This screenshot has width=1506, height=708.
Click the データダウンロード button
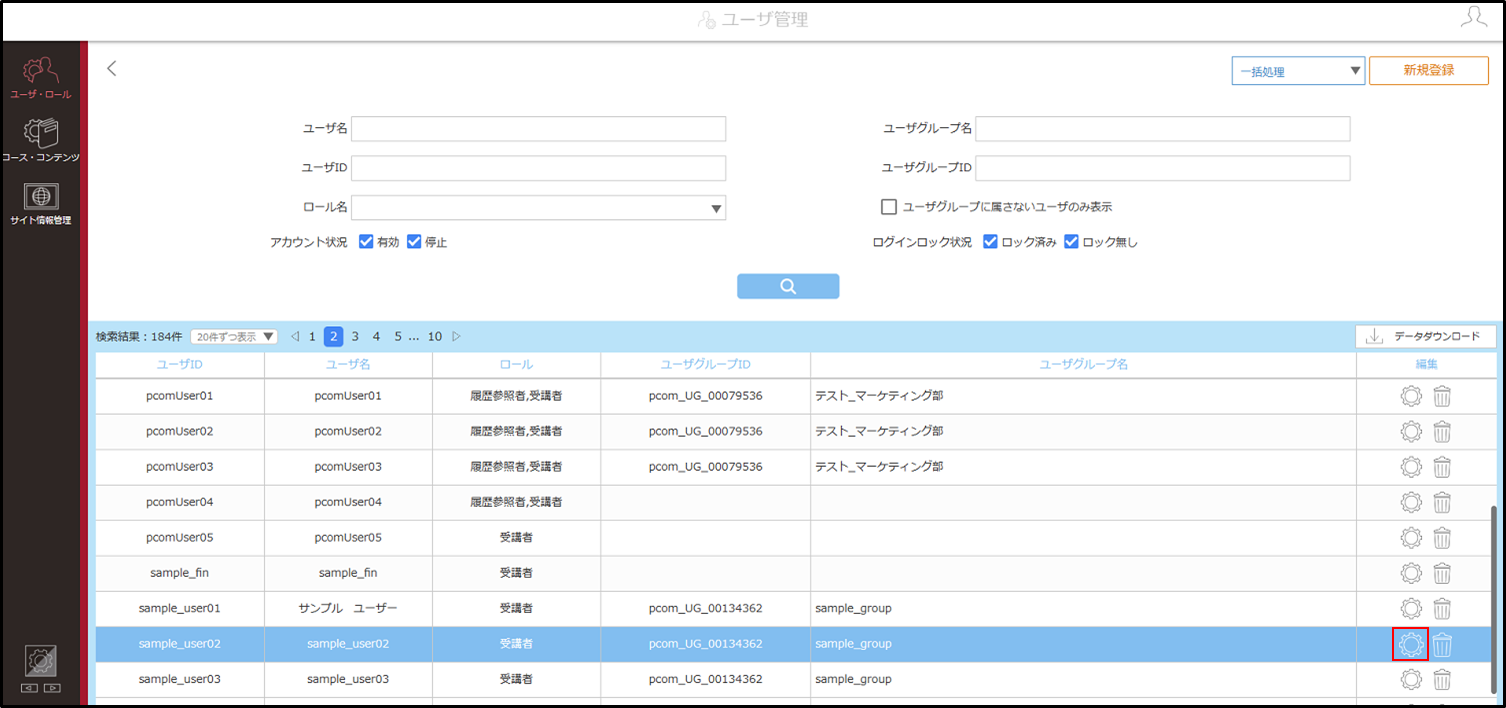[x=1426, y=337]
